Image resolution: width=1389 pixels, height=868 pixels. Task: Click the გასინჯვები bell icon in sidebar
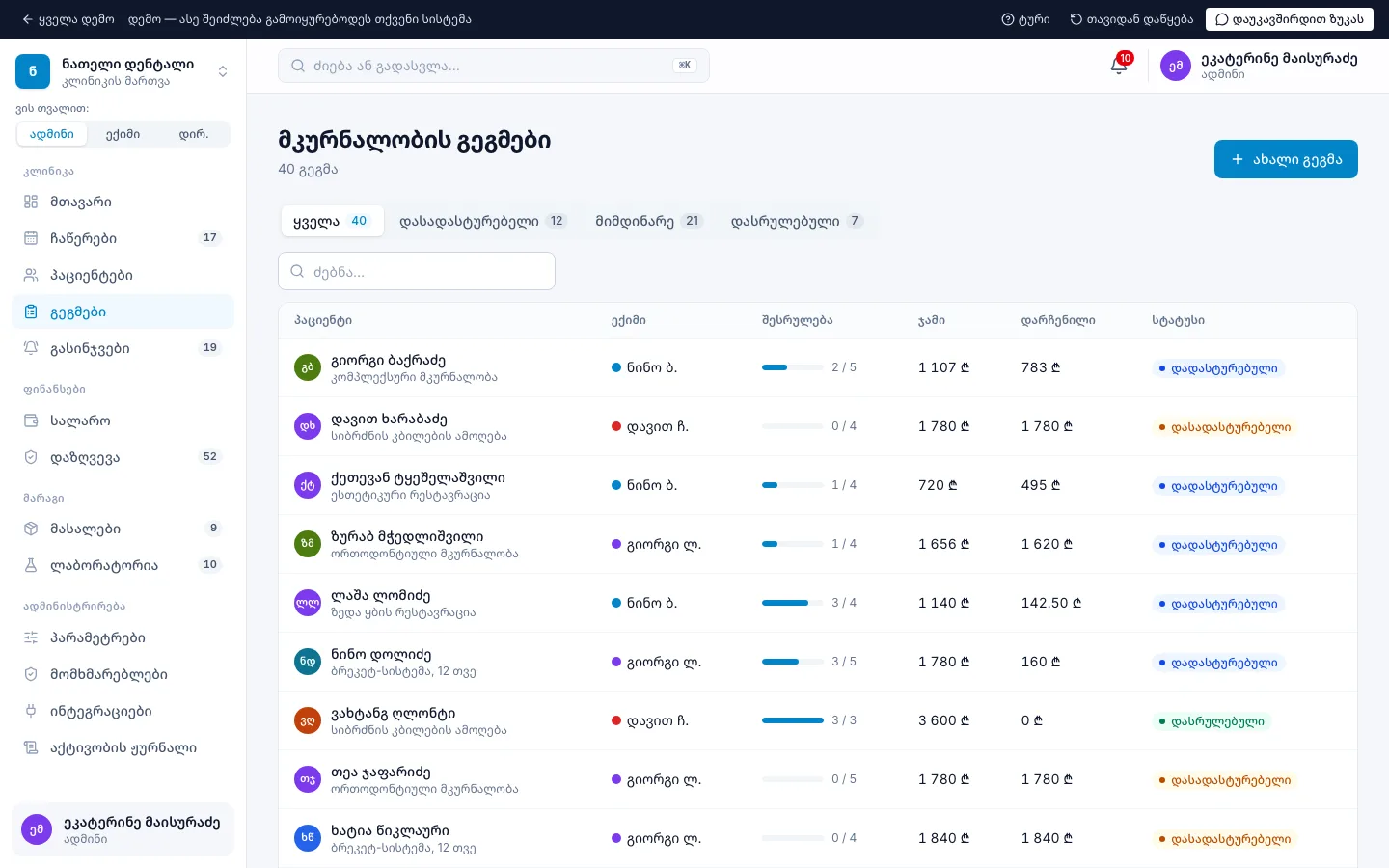[31, 348]
